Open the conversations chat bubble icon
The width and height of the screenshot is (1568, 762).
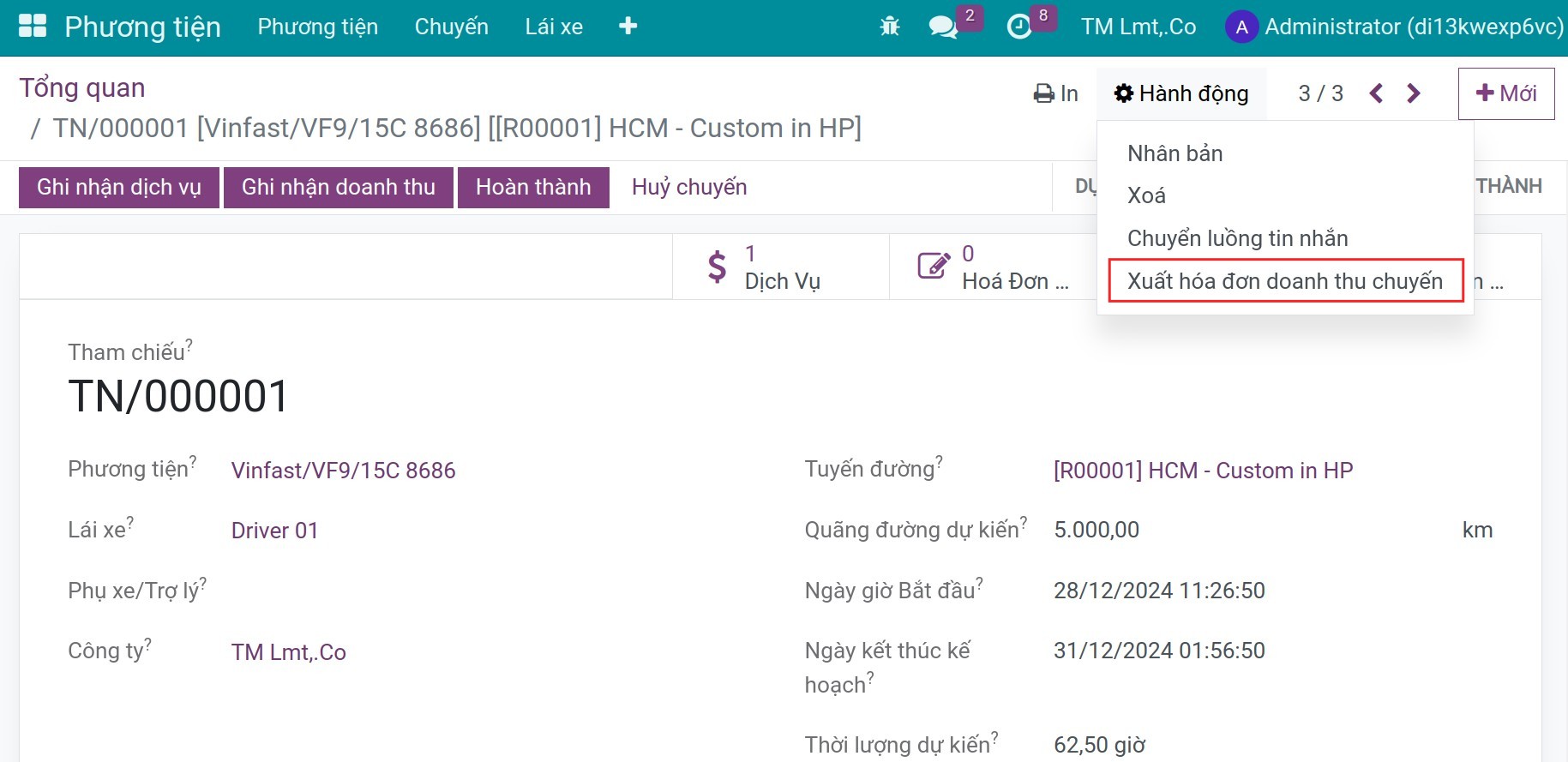click(x=943, y=27)
